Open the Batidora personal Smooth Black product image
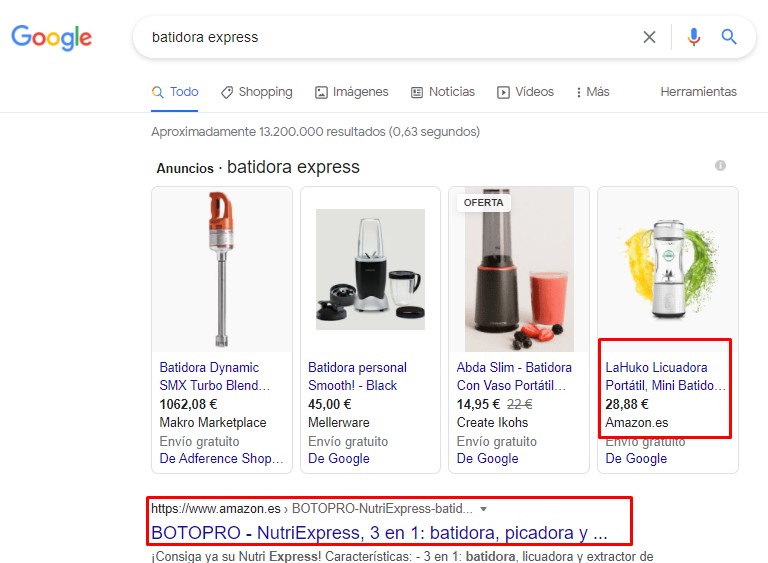The height and width of the screenshot is (563, 768). click(x=370, y=269)
